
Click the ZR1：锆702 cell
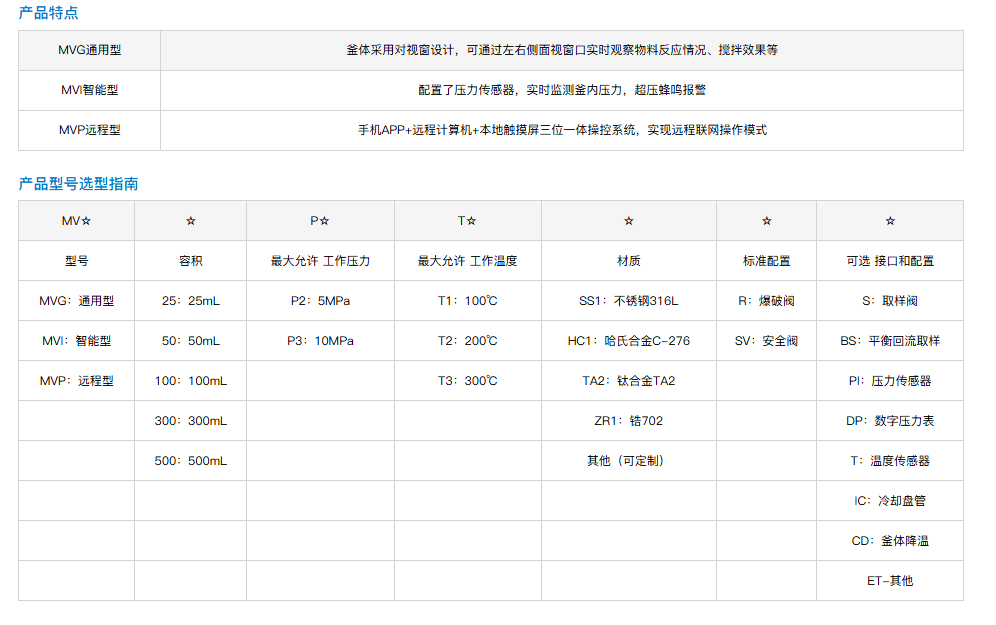[x=629, y=421]
